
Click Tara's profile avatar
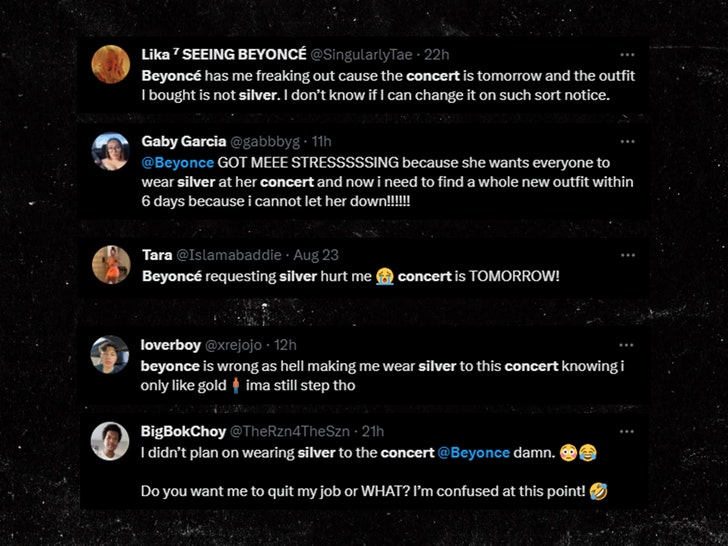point(110,264)
